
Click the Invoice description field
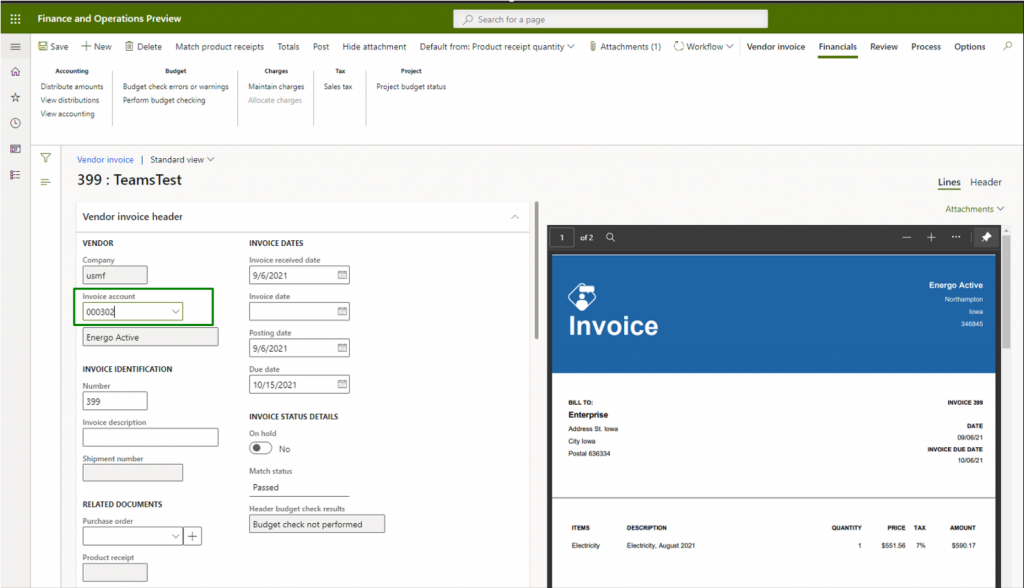pyautogui.click(x=150, y=437)
